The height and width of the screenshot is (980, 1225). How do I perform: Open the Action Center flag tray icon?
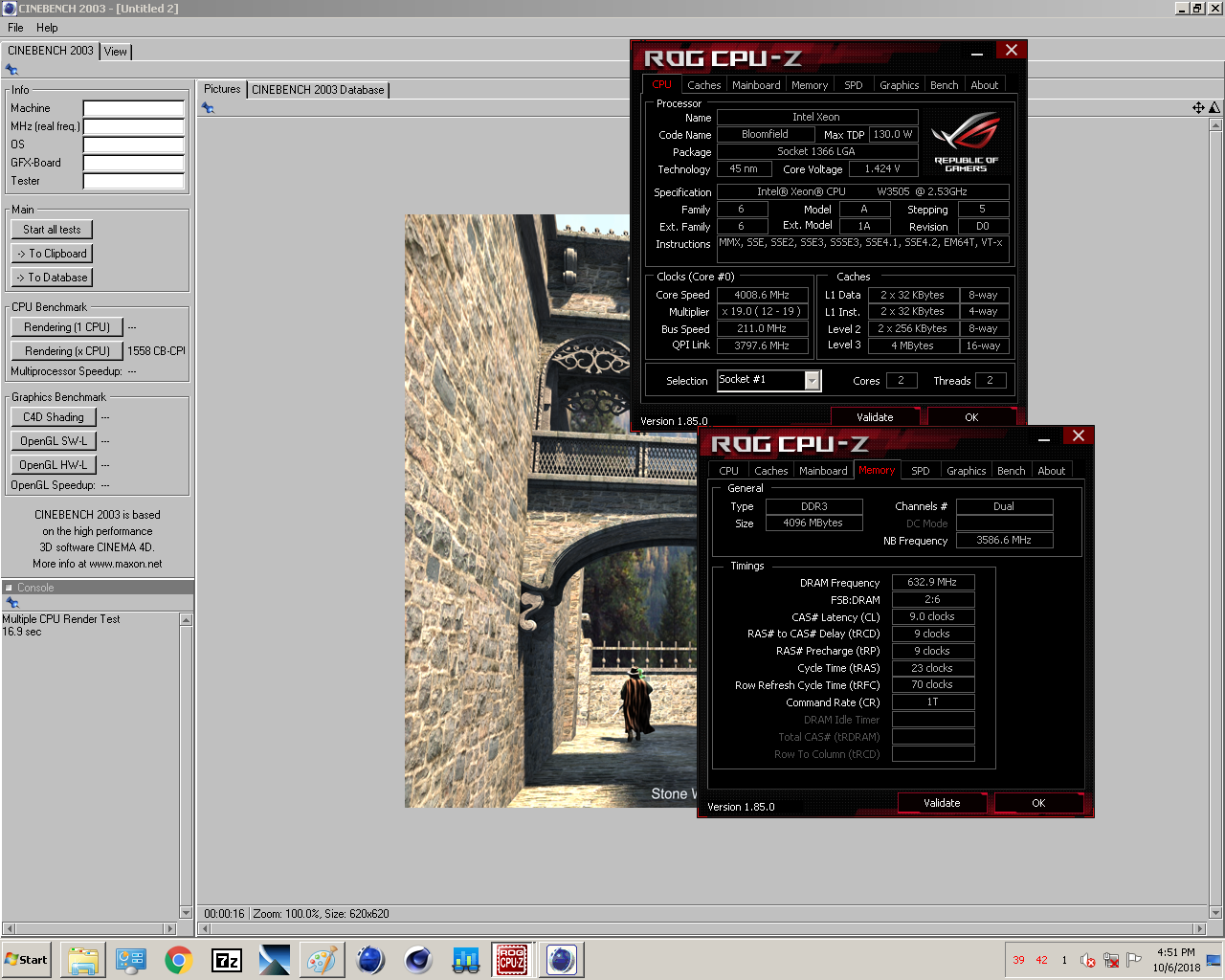point(1134,960)
